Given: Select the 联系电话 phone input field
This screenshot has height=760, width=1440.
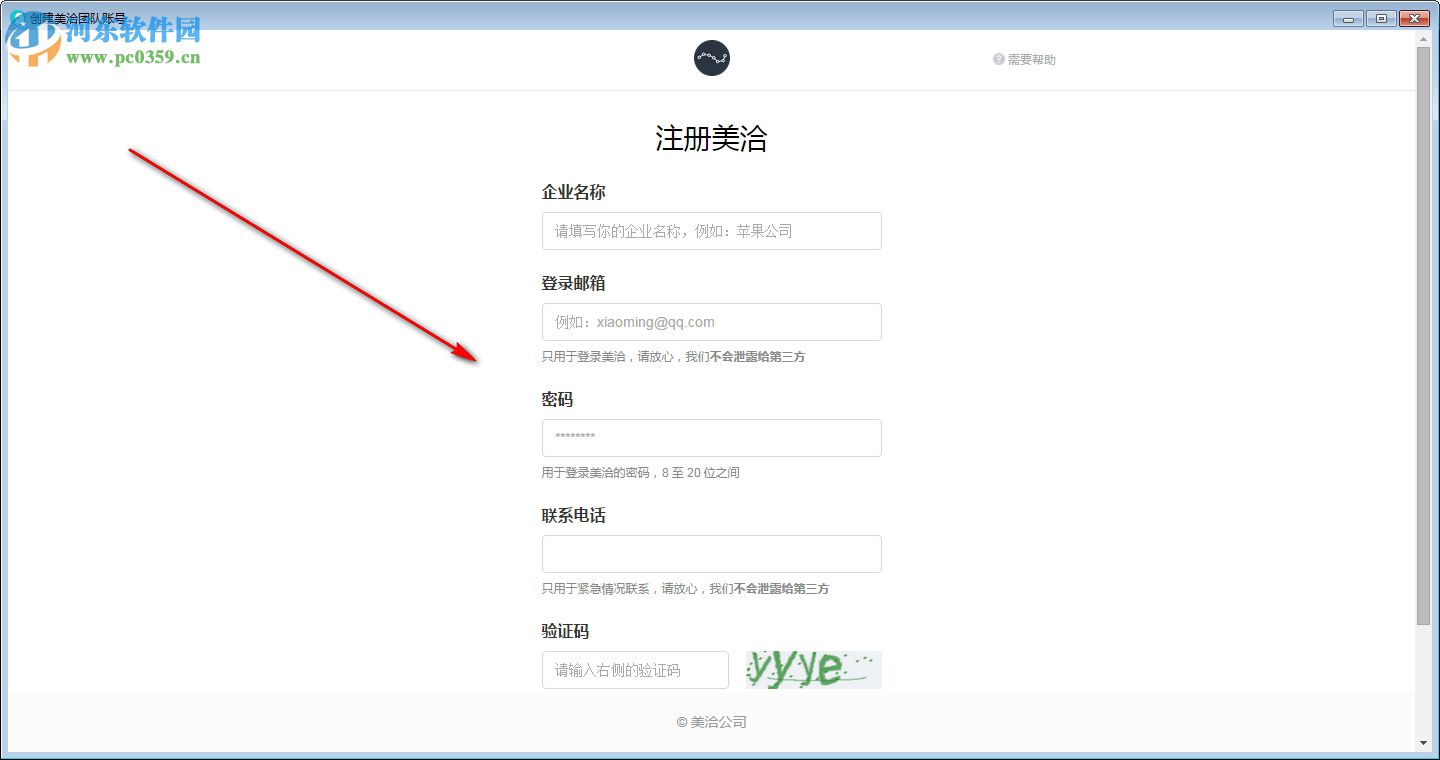Looking at the screenshot, I should pos(711,554).
